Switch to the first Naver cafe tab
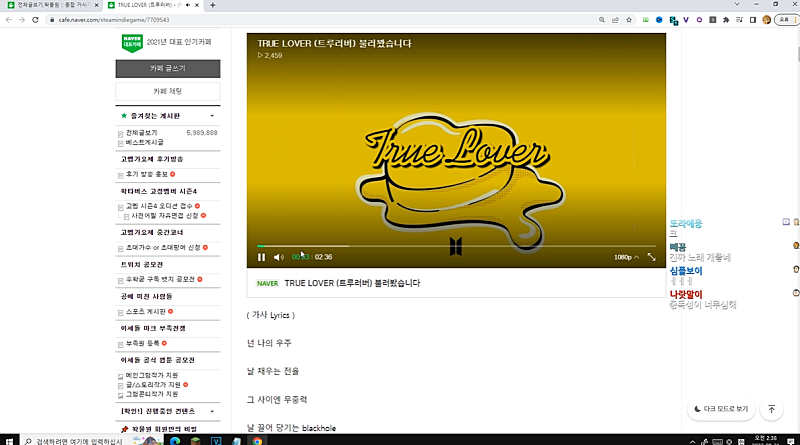Screen dimensions: 800x445 (50, 5)
